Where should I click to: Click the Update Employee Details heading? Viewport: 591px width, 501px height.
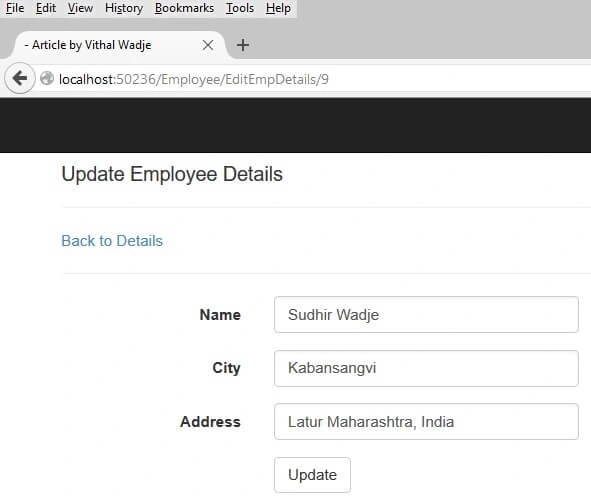point(172,174)
